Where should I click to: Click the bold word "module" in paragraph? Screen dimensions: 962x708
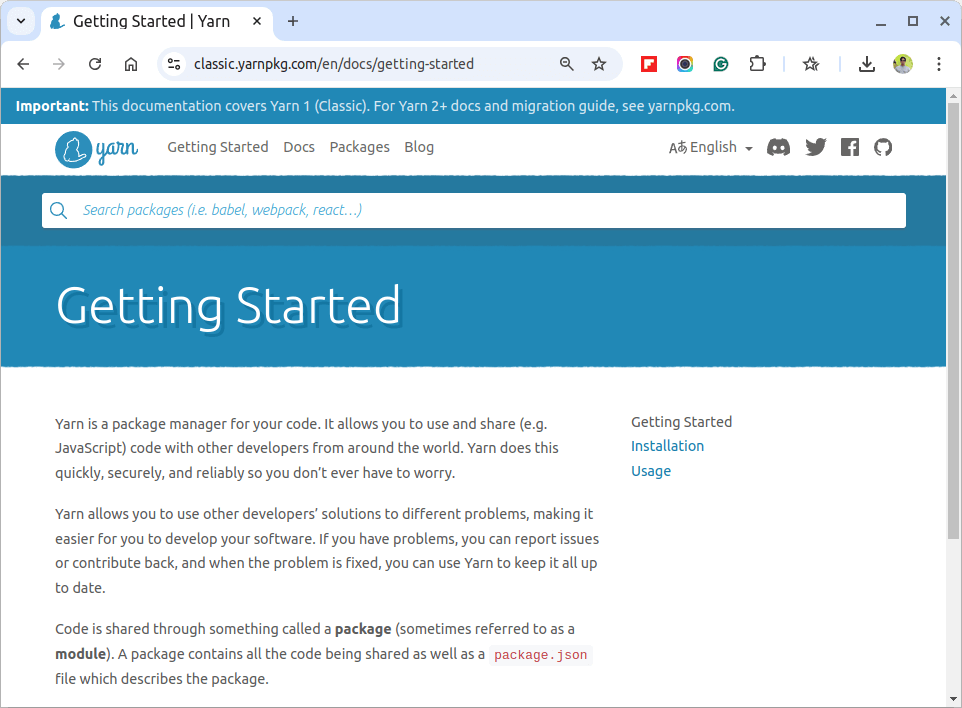click(80, 654)
